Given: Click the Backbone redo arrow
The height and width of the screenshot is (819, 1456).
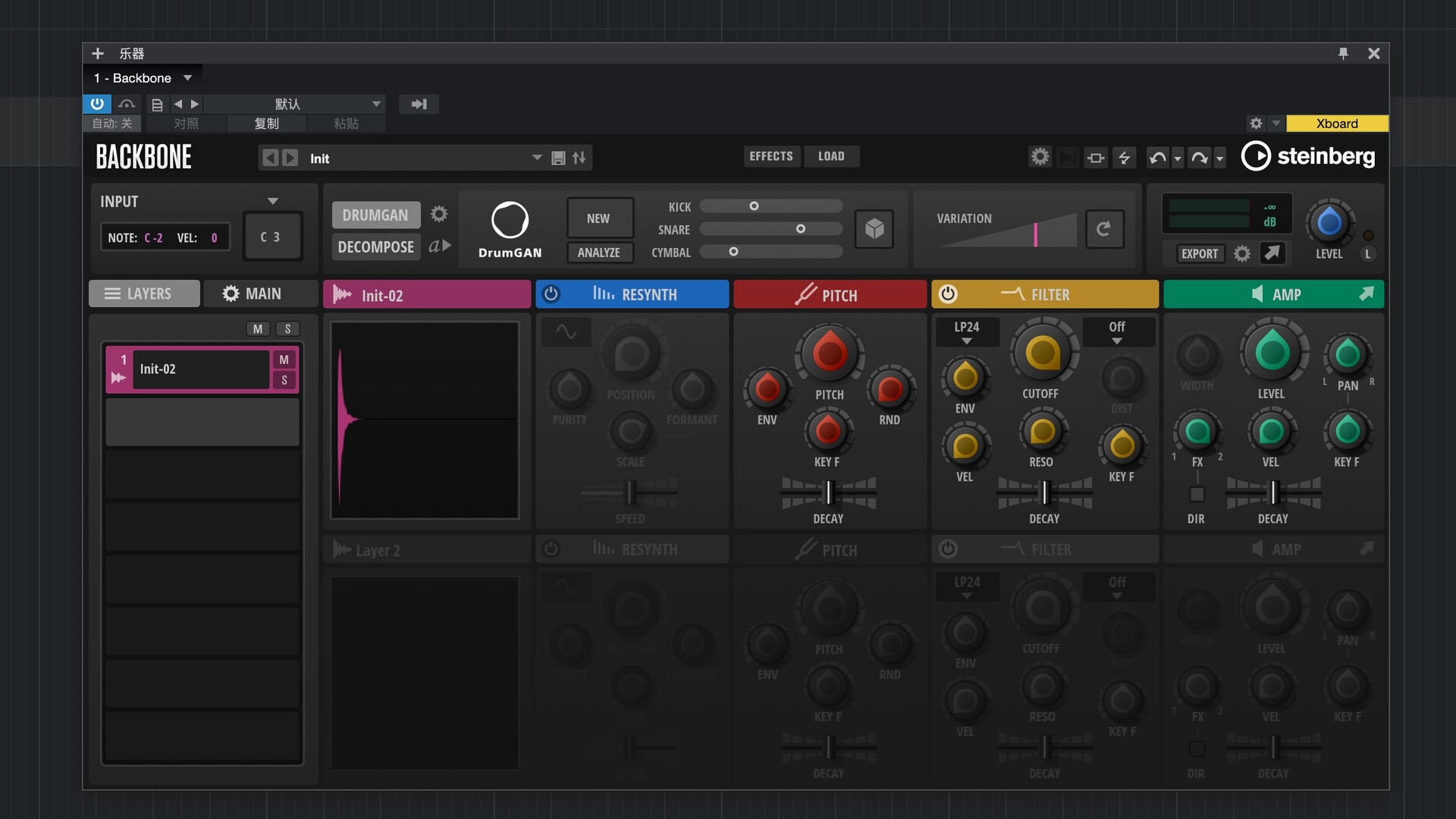Looking at the screenshot, I should (1199, 158).
